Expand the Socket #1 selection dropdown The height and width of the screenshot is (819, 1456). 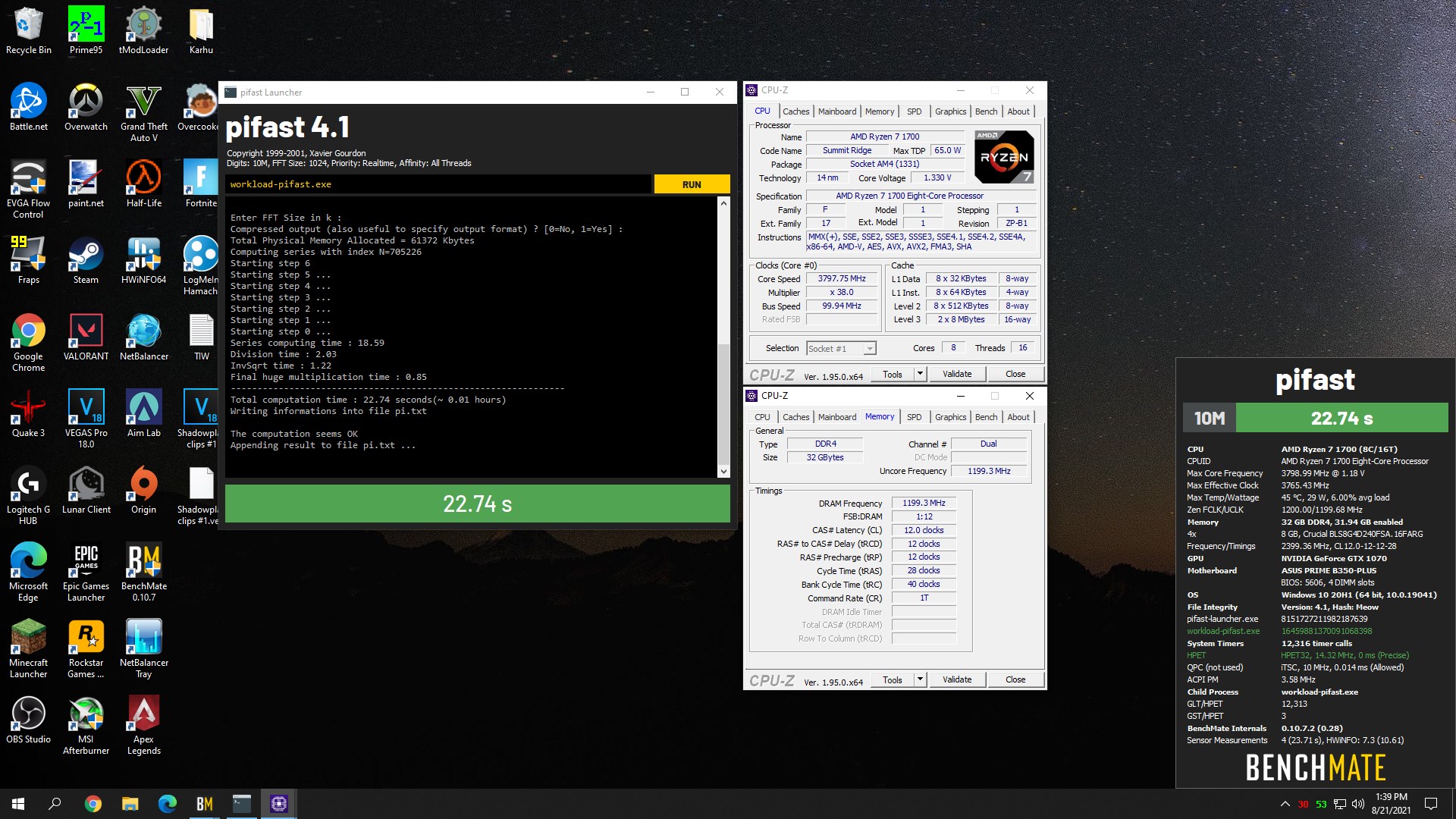[x=870, y=349]
